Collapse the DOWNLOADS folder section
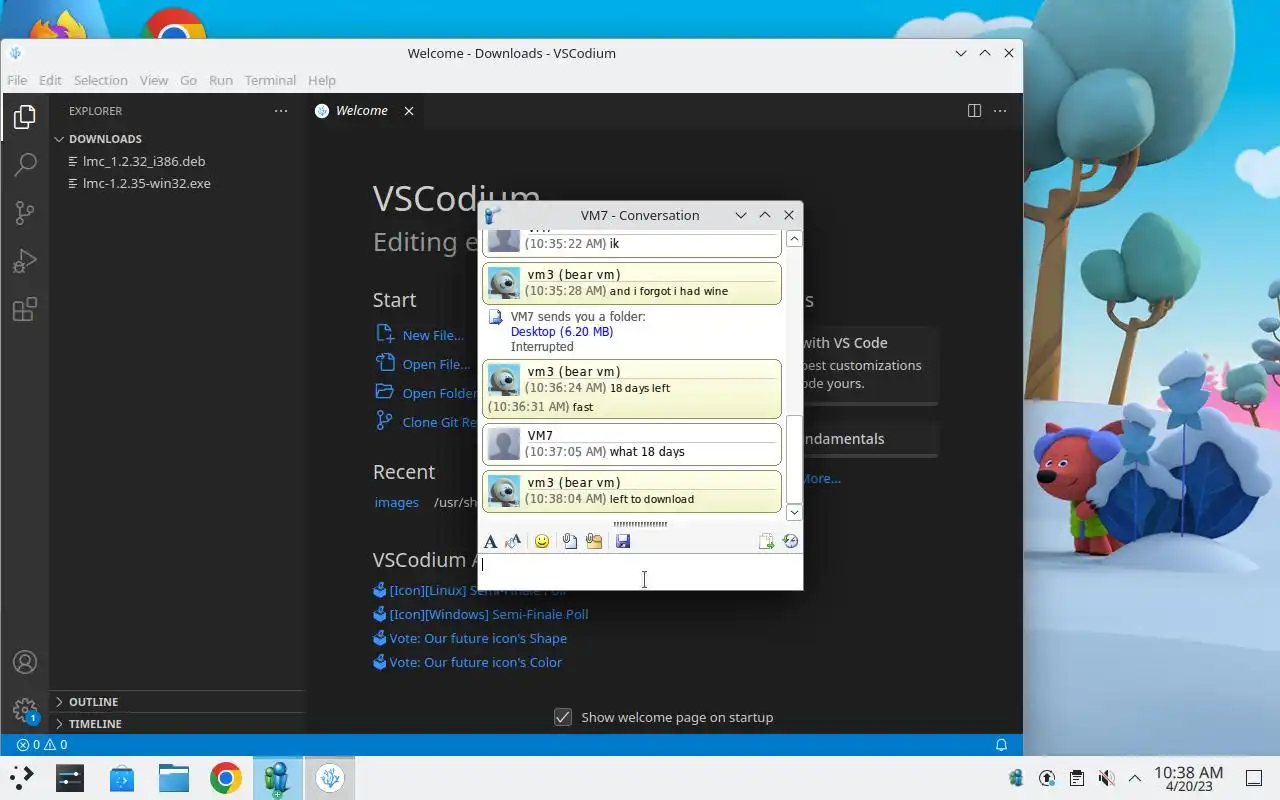Image resolution: width=1280 pixels, height=800 pixels. [177, 139]
